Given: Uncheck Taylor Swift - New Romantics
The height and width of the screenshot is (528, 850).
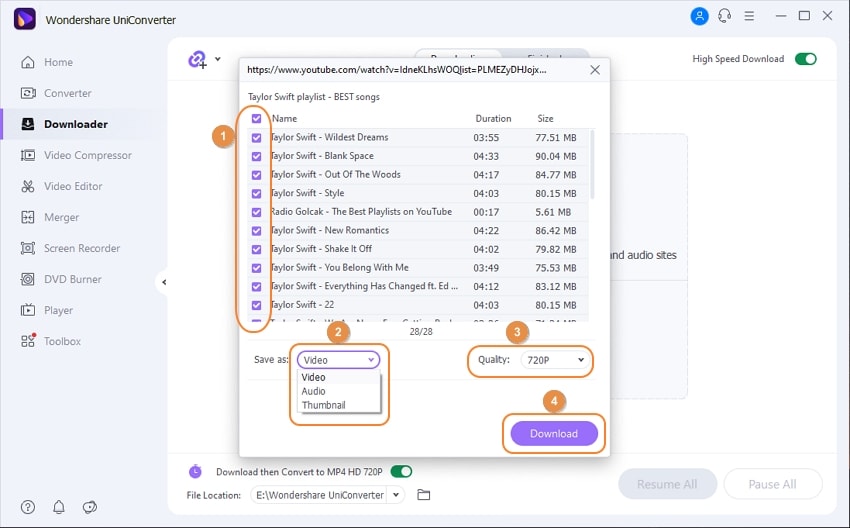Looking at the screenshot, I should point(256,230).
